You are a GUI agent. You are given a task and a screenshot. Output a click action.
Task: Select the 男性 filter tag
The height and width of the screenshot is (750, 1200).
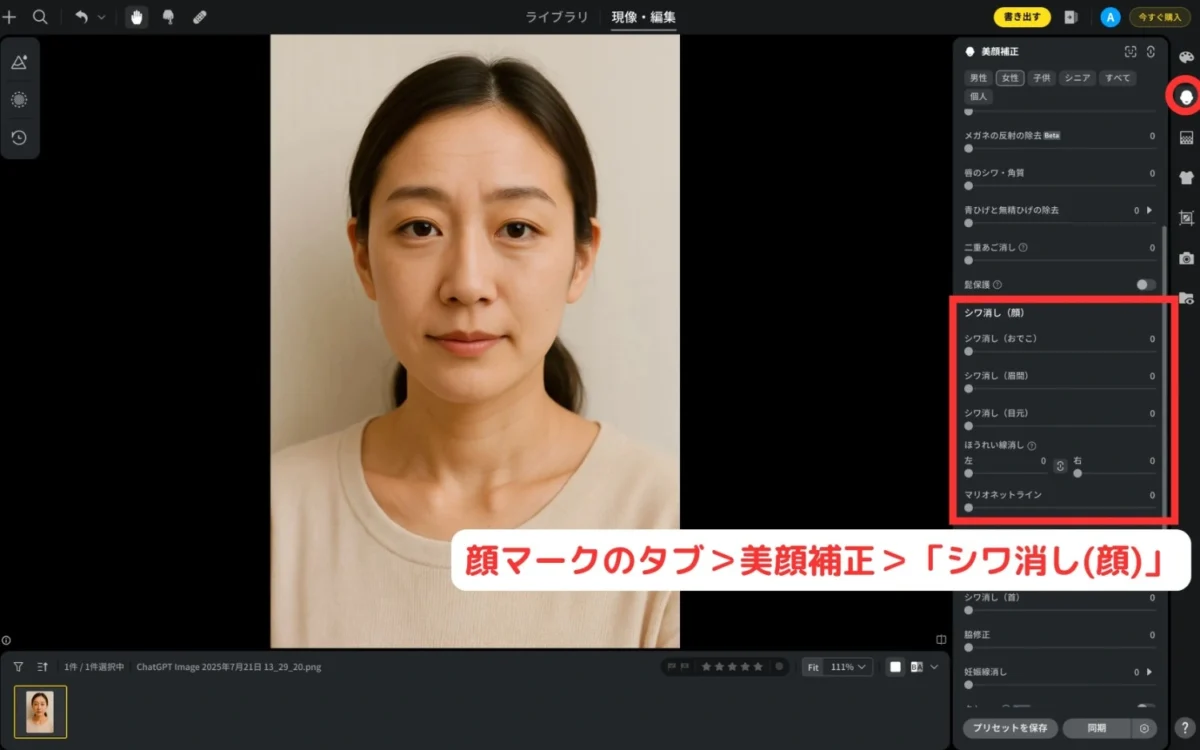click(x=978, y=78)
